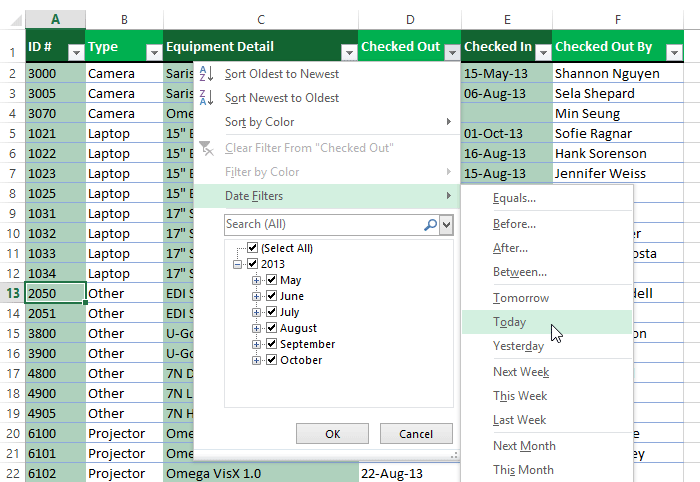700x482 pixels.
Task: Open the Equipment Detail filter dropdown
Action: tap(349, 53)
